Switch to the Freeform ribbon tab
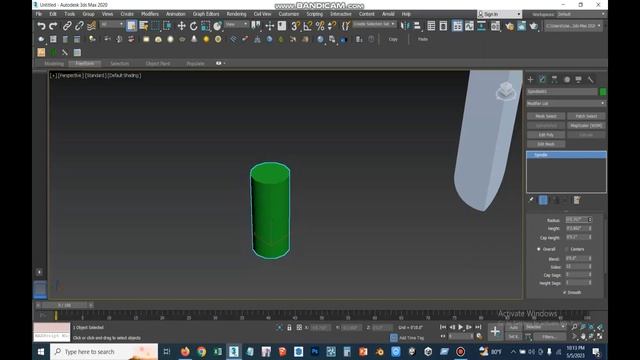 point(85,63)
